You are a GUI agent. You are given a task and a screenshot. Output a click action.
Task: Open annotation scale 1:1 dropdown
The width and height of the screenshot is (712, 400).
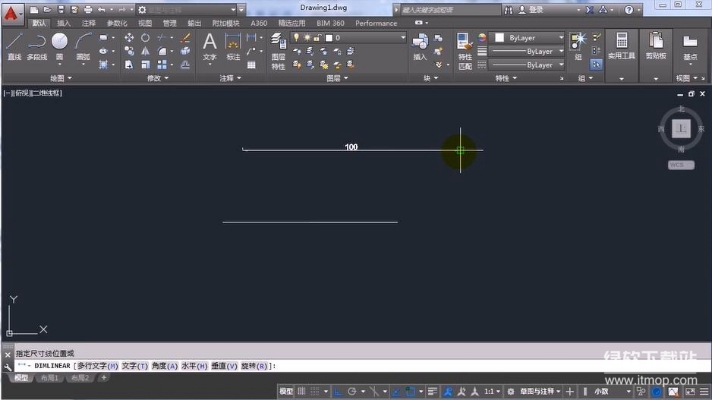[492, 391]
